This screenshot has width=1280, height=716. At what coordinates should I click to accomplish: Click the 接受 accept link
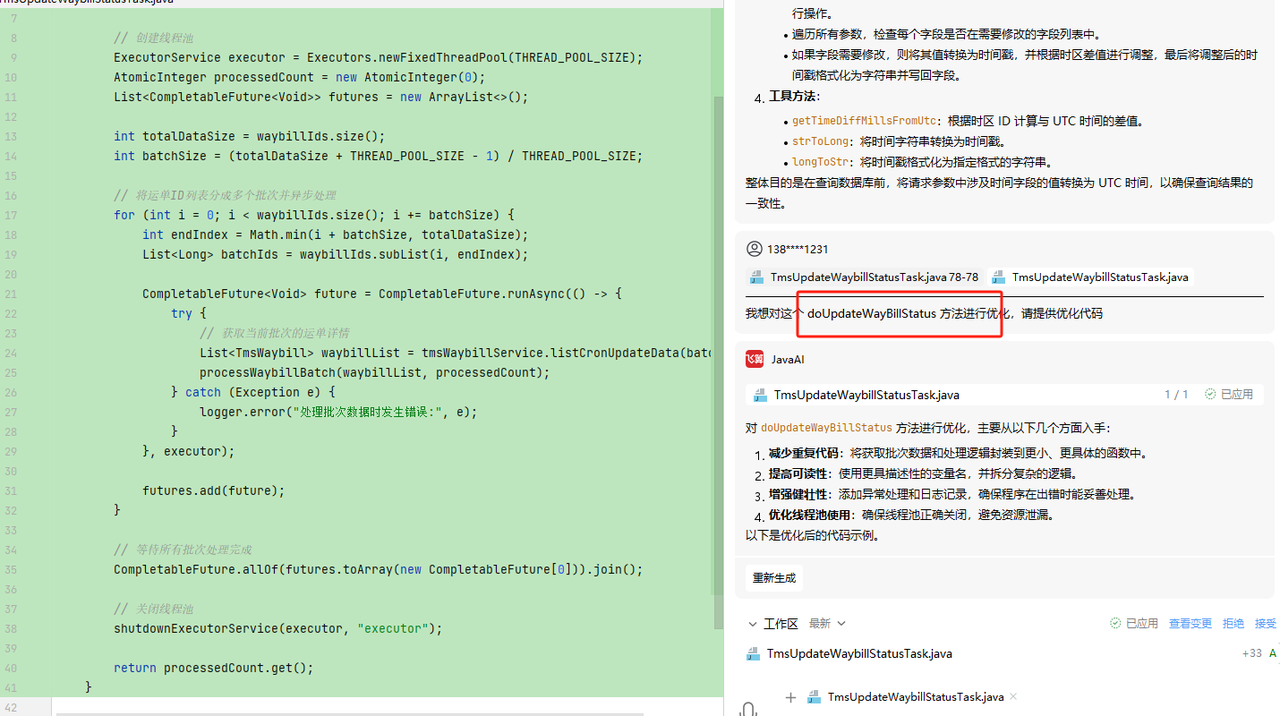tap(1266, 623)
